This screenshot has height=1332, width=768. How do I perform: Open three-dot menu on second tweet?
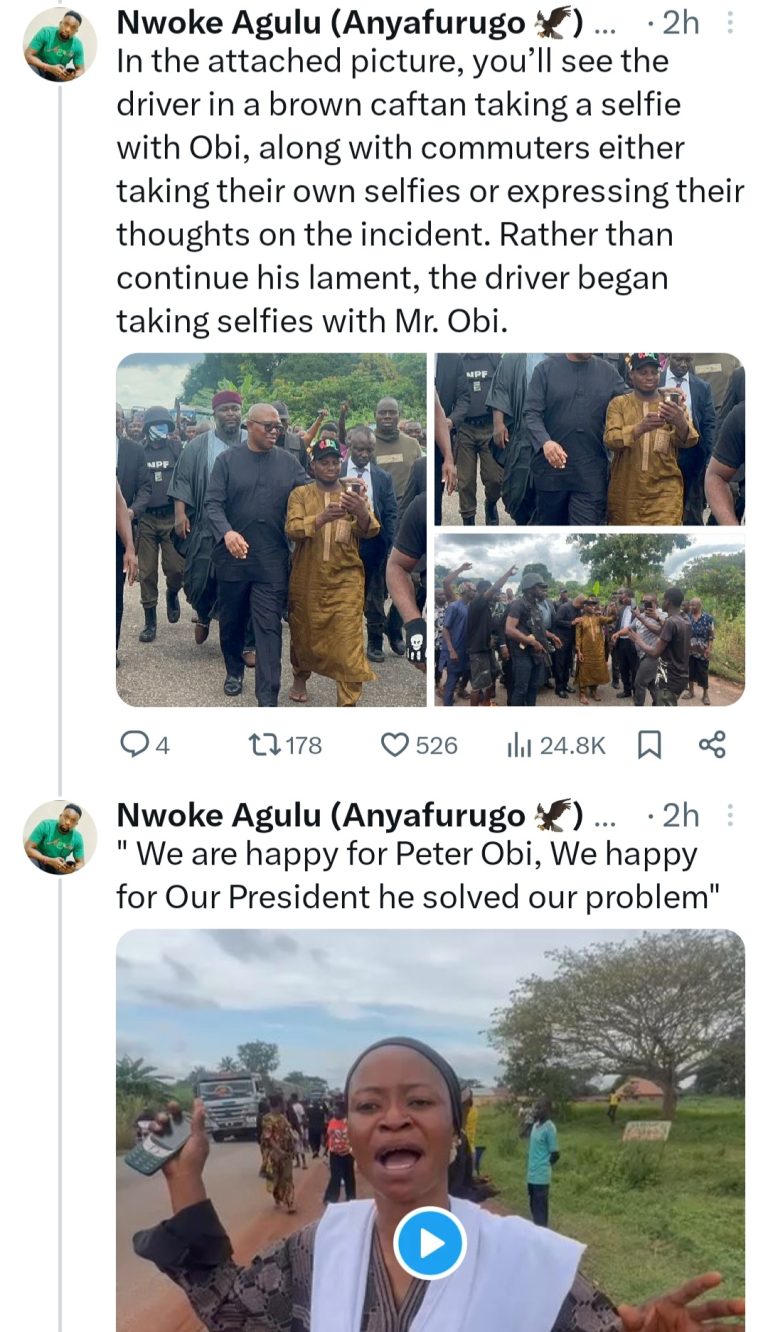[729, 816]
